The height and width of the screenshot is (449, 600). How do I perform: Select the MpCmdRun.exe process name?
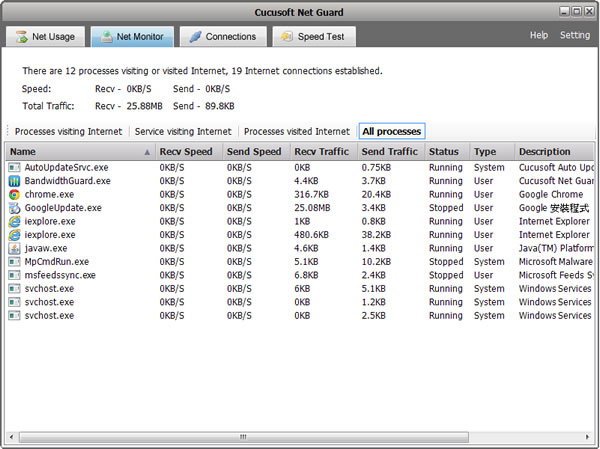pos(57,262)
